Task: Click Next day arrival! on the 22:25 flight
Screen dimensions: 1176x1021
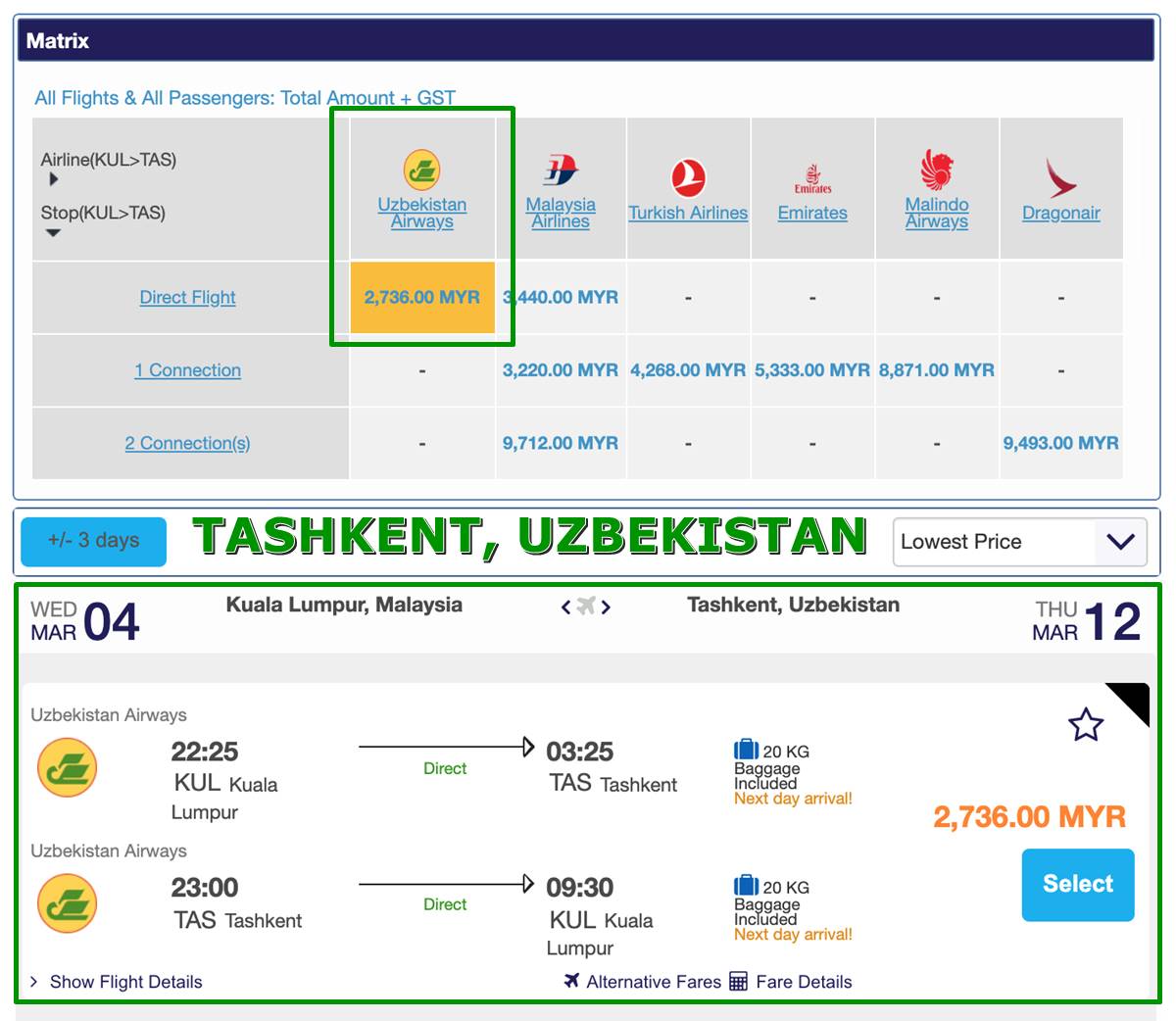Action: coord(793,799)
